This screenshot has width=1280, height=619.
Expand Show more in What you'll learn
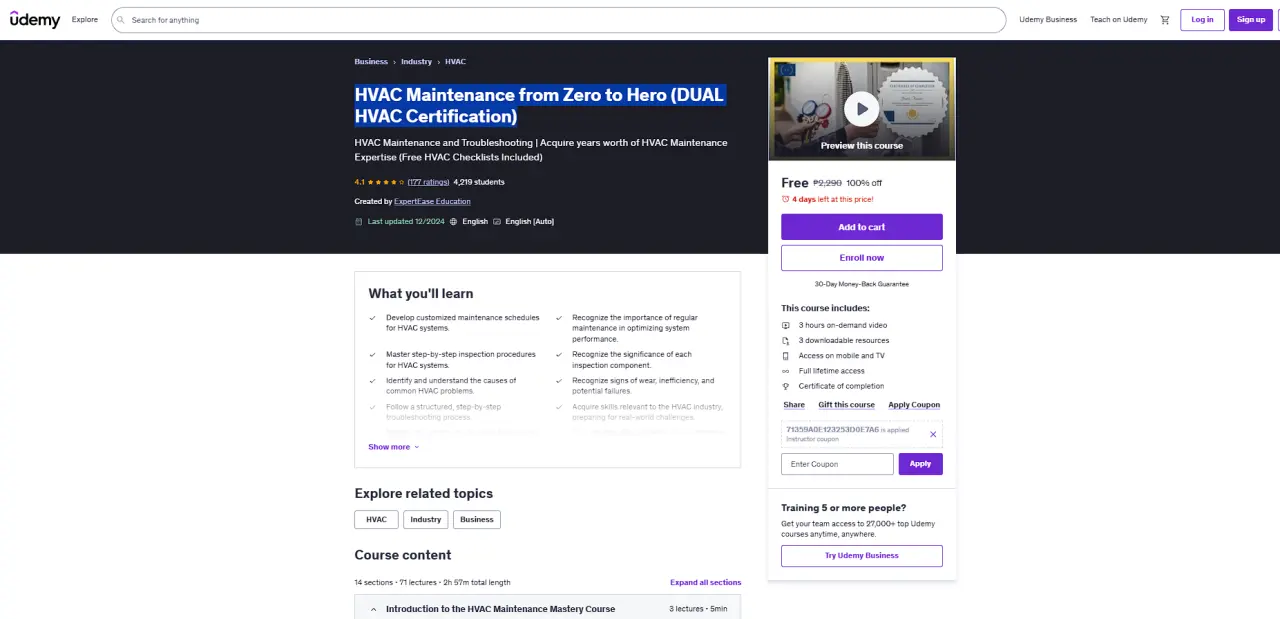tap(394, 447)
